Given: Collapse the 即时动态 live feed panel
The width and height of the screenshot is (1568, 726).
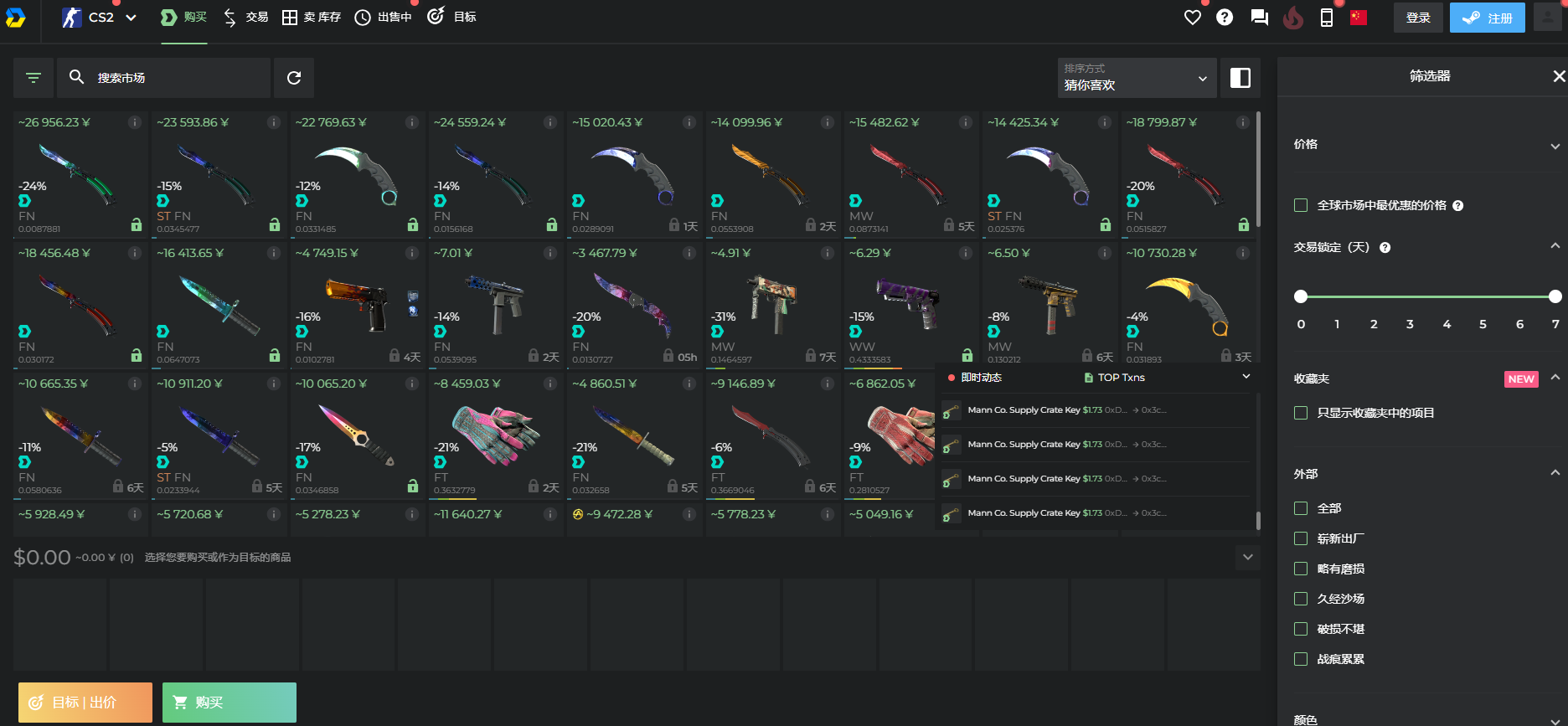Looking at the screenshot, I should pos(1246,377).
